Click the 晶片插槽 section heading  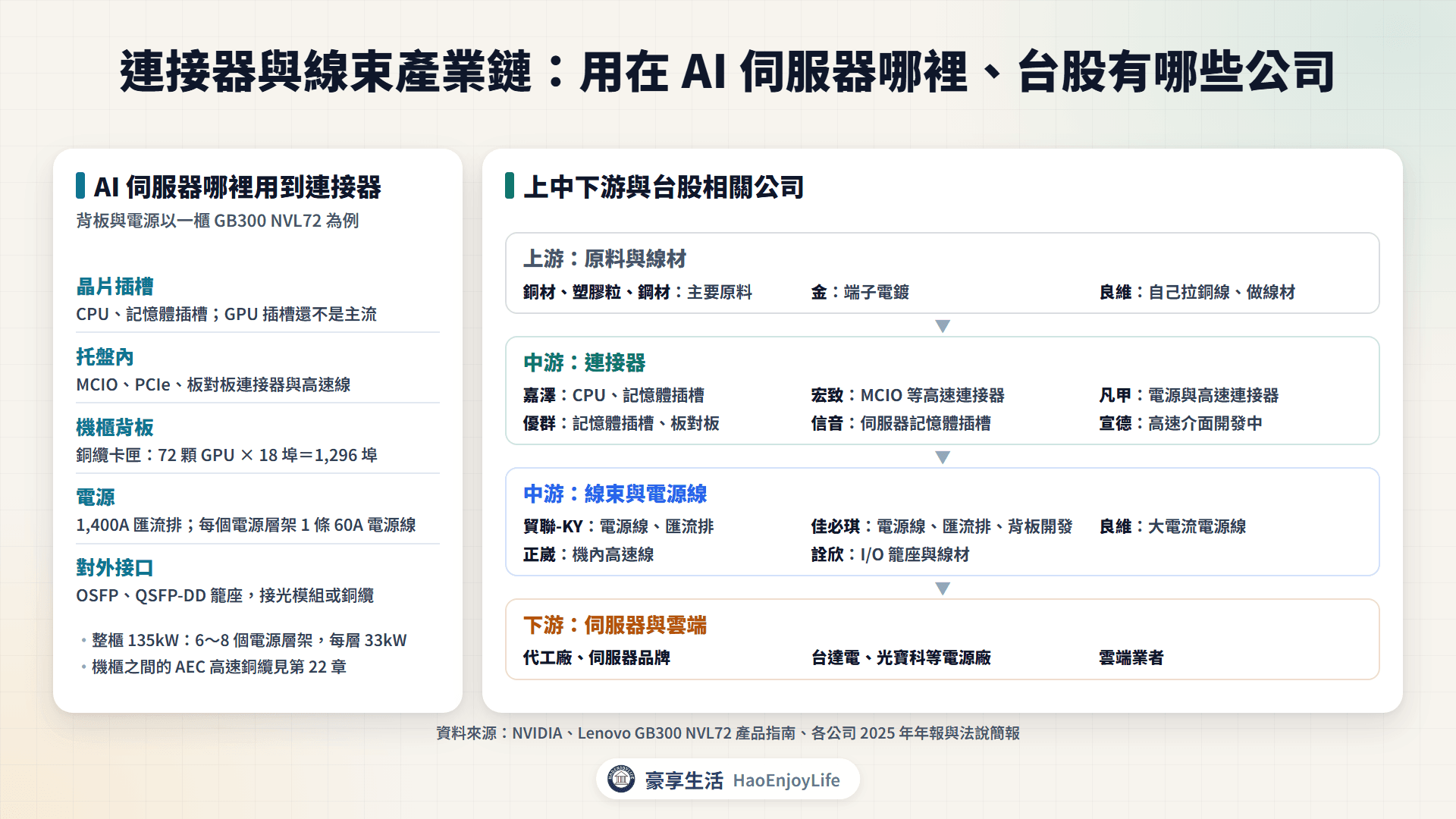pyautogui.click(x=115, y=287)
